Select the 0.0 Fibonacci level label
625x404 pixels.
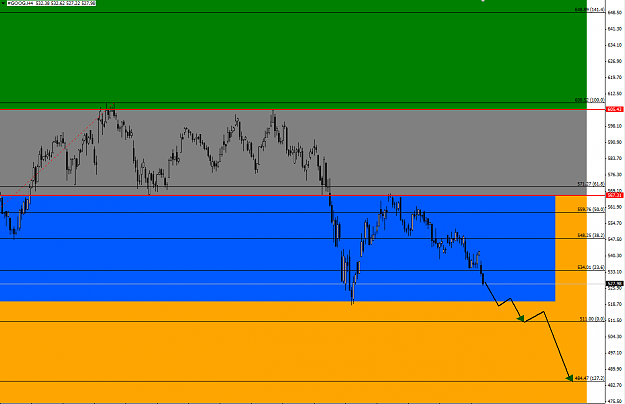[592, 319]
